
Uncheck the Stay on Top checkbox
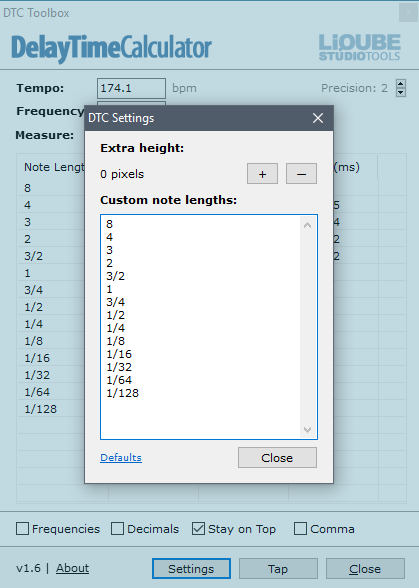click(198, 529)
